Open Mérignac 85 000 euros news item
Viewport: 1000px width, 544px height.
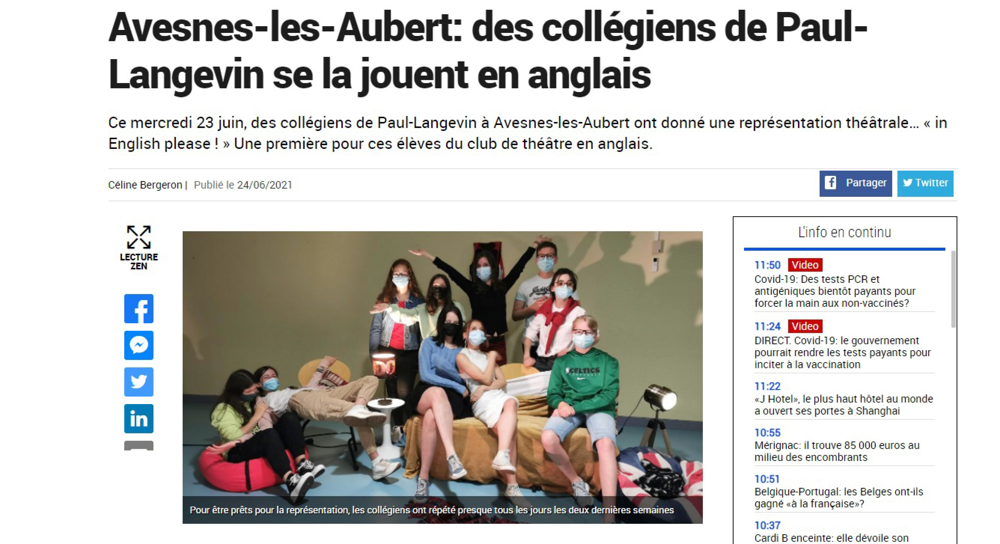837,452
